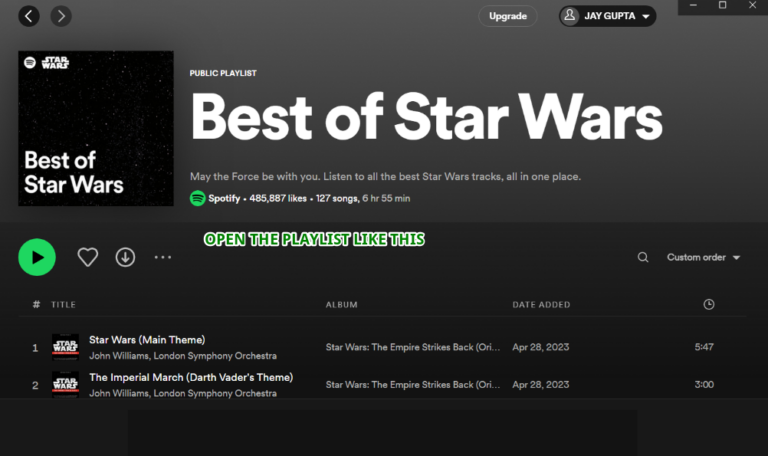
Task: Open John Williams artist link in track 2
Action: tap(119, 393)
